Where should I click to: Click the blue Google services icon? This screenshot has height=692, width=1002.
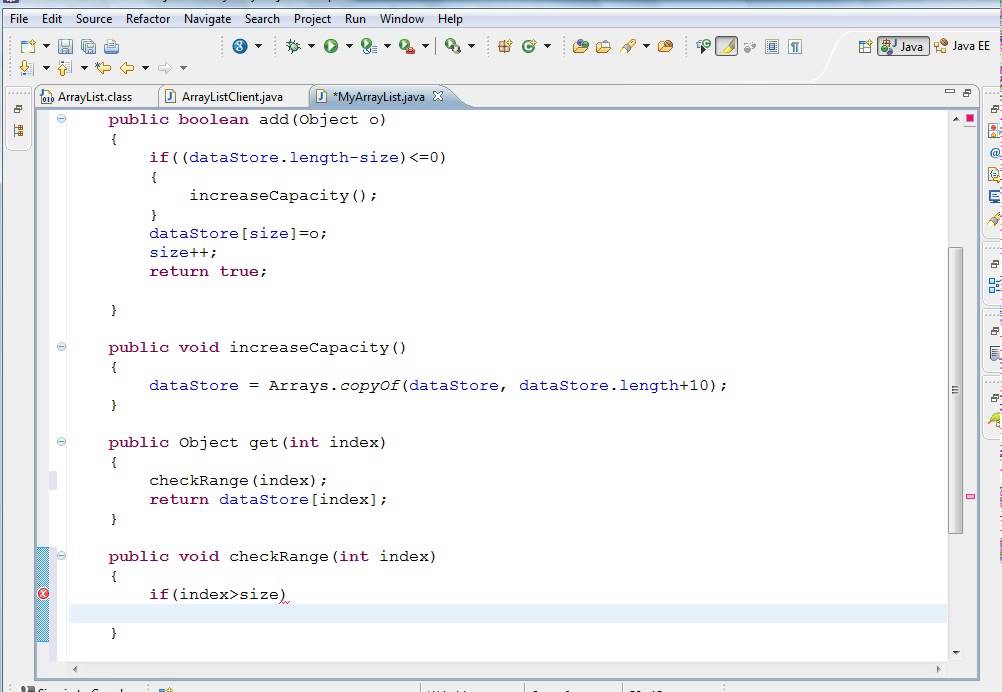[240, 46]
